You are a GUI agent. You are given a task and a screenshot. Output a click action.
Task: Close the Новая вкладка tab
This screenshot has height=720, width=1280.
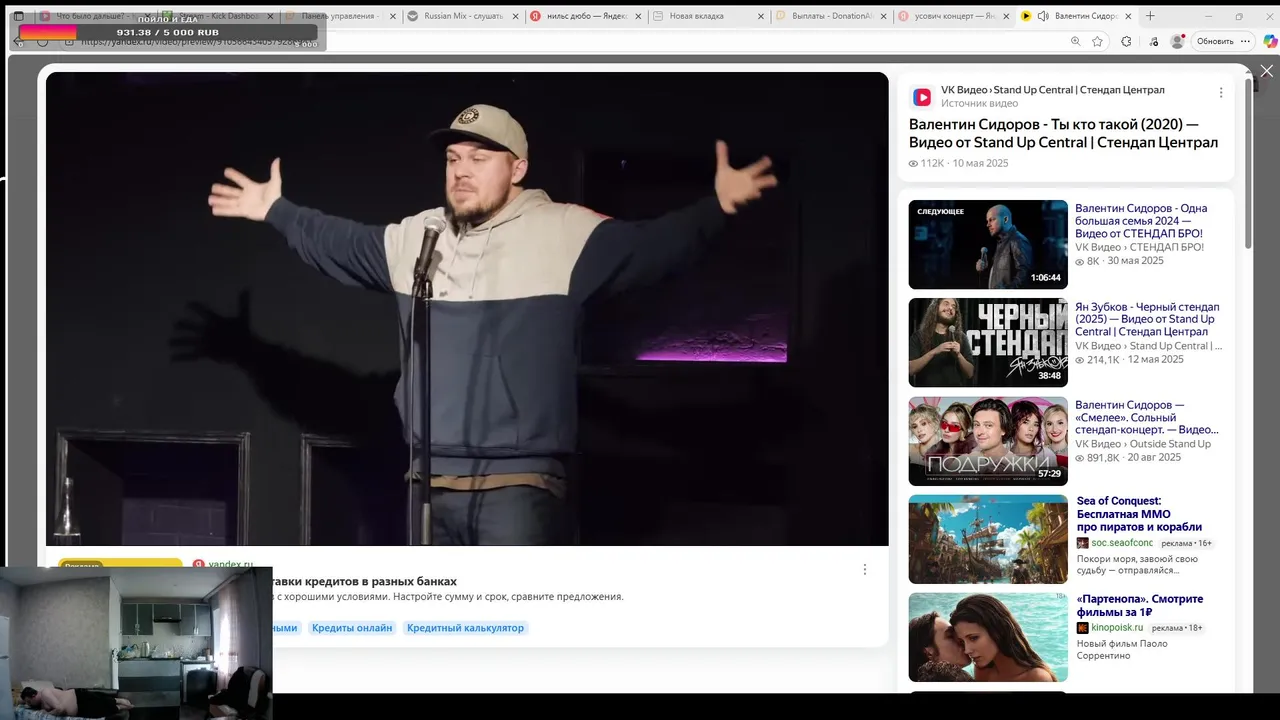click(x=761, y=16)
